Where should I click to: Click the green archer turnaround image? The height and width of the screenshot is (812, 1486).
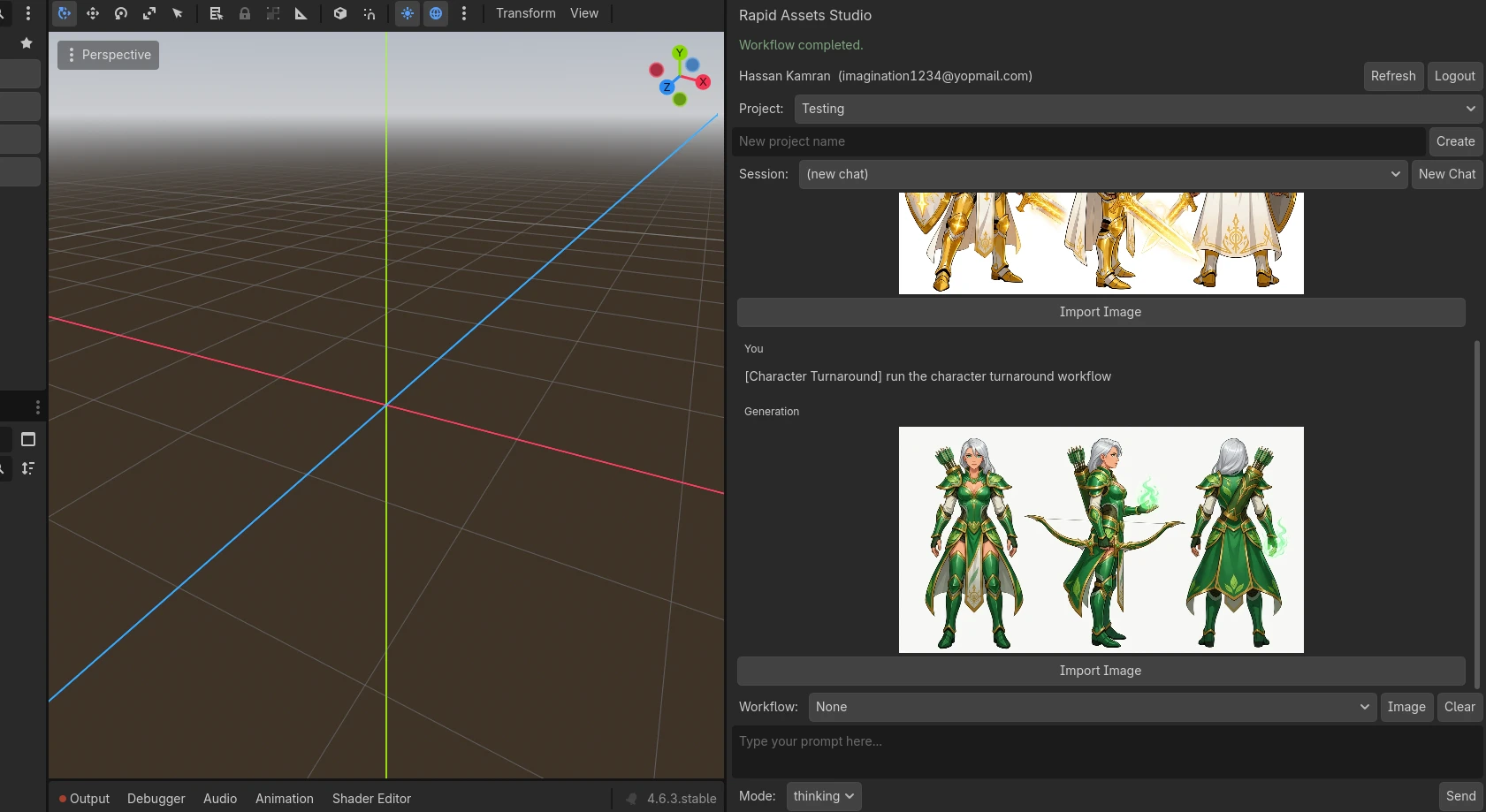click(x=1101, y=540)
